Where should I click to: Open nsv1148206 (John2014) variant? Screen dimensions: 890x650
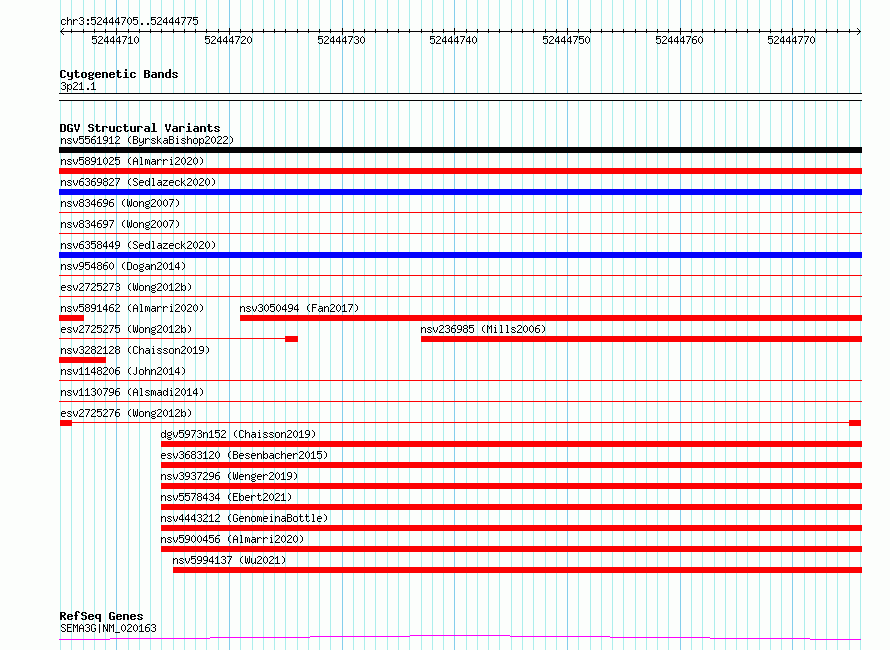[123, 371]
